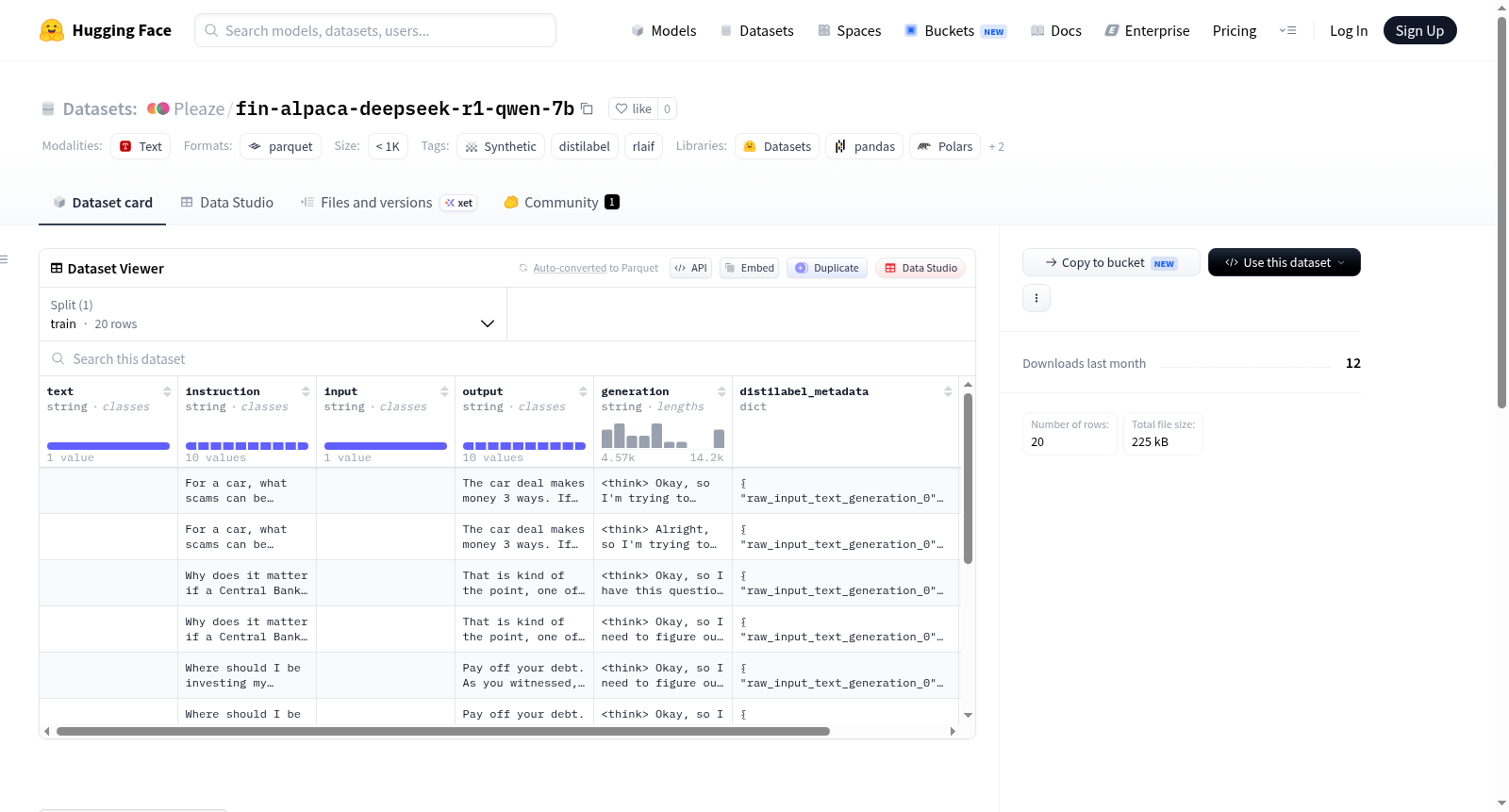Click the table arrow scroll right
This screenshot has width=1509, height=812.
(x=953, y=731)
